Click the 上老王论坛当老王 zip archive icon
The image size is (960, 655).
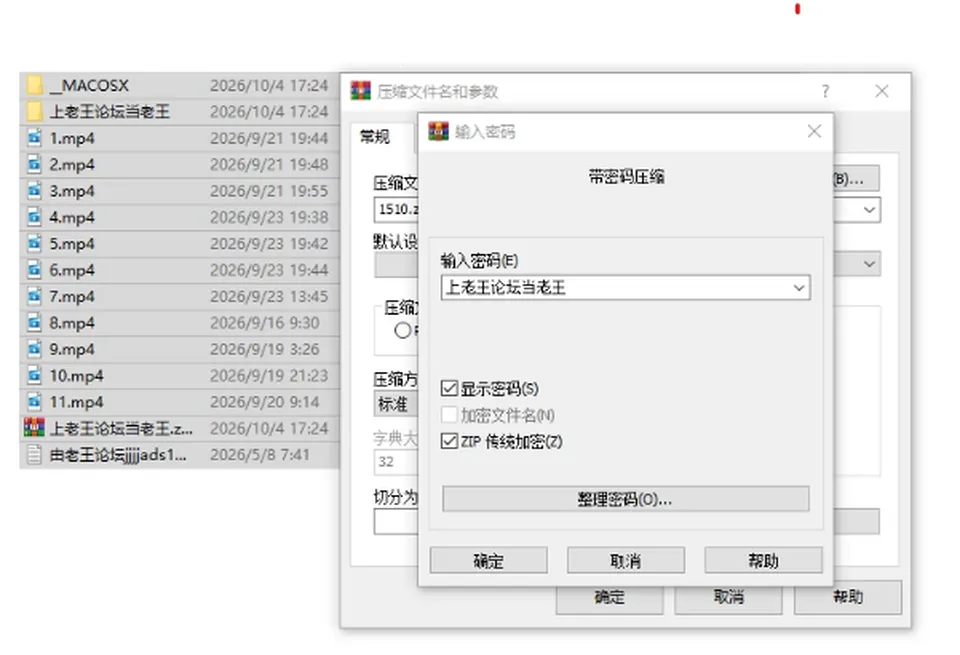coord(34,427)
